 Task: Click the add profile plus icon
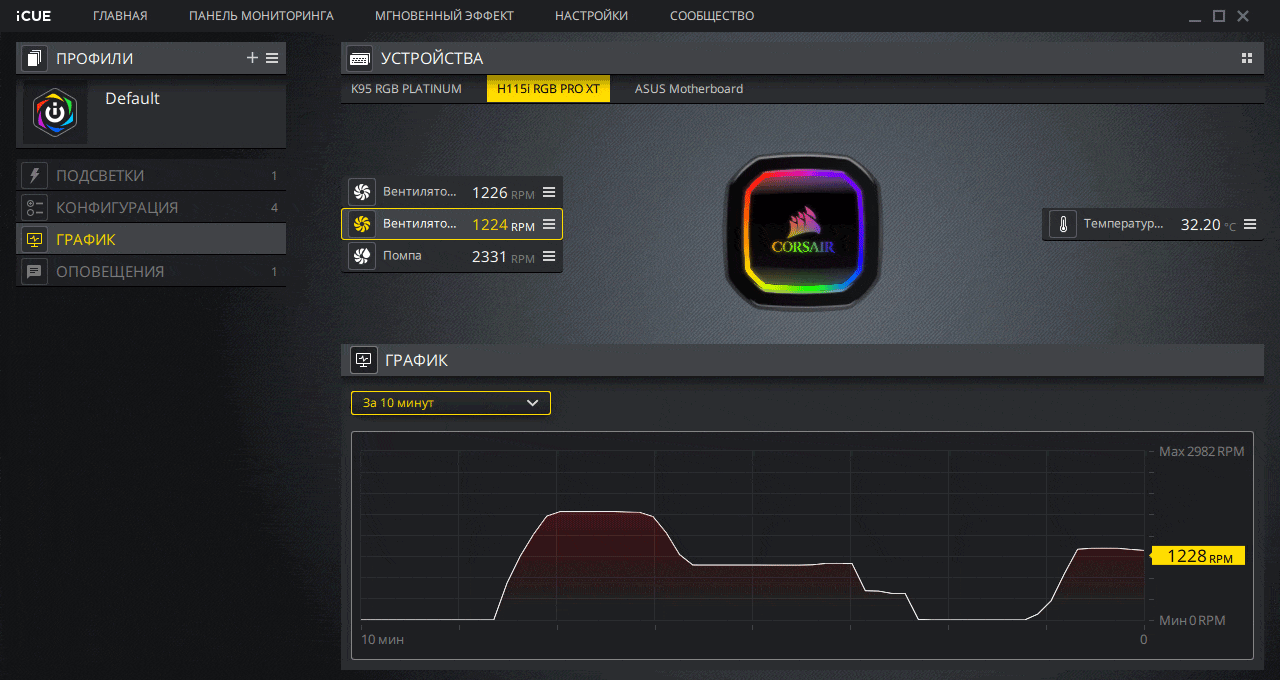tap(252, 58)
